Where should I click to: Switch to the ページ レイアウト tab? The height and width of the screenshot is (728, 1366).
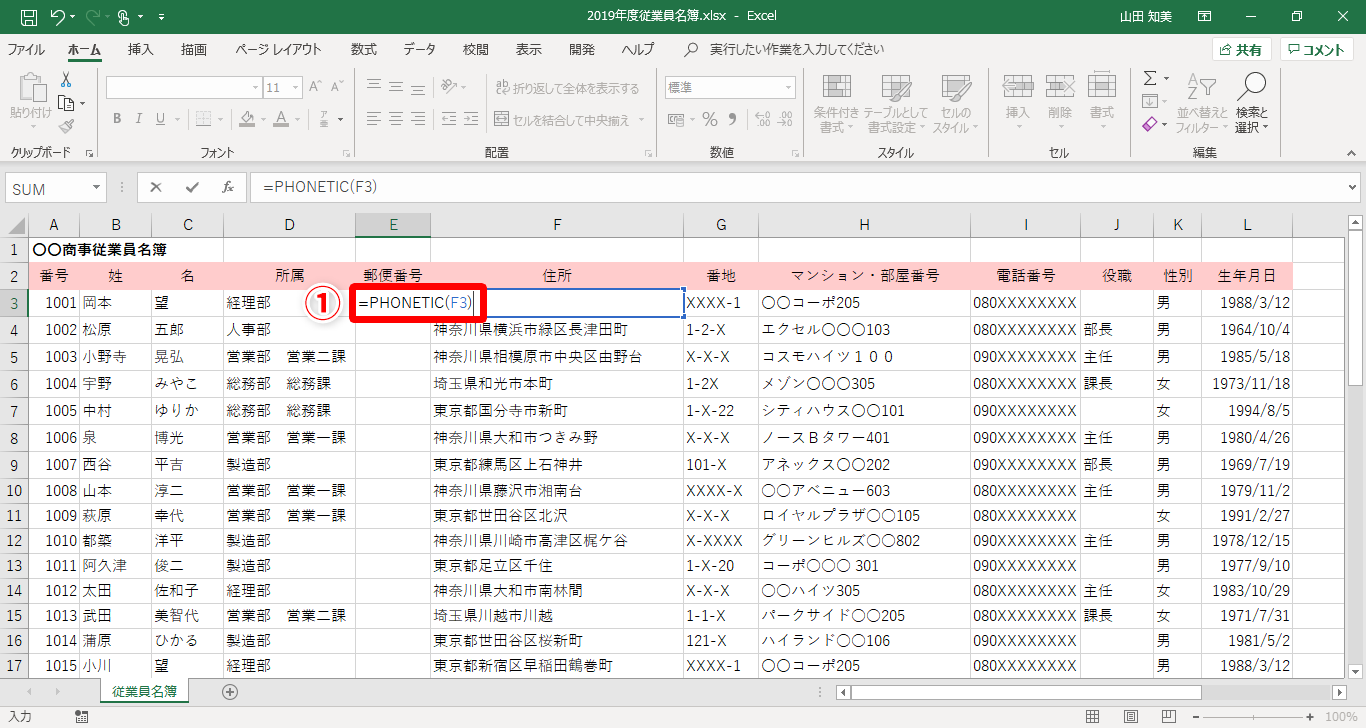coord(279,50)
